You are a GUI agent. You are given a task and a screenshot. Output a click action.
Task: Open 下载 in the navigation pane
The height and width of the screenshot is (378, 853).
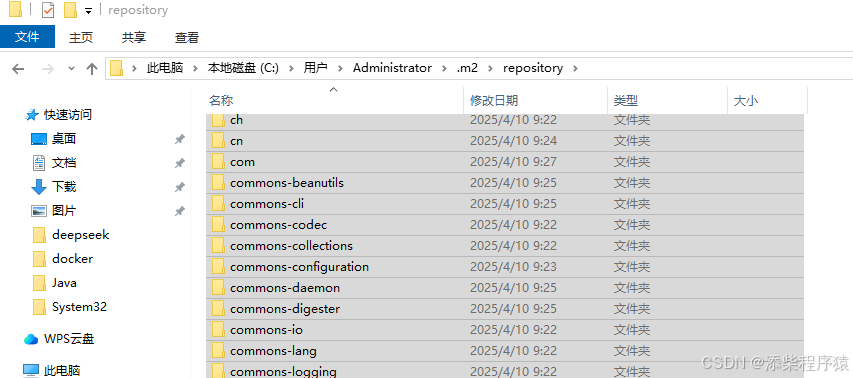(x=64, y=187)
